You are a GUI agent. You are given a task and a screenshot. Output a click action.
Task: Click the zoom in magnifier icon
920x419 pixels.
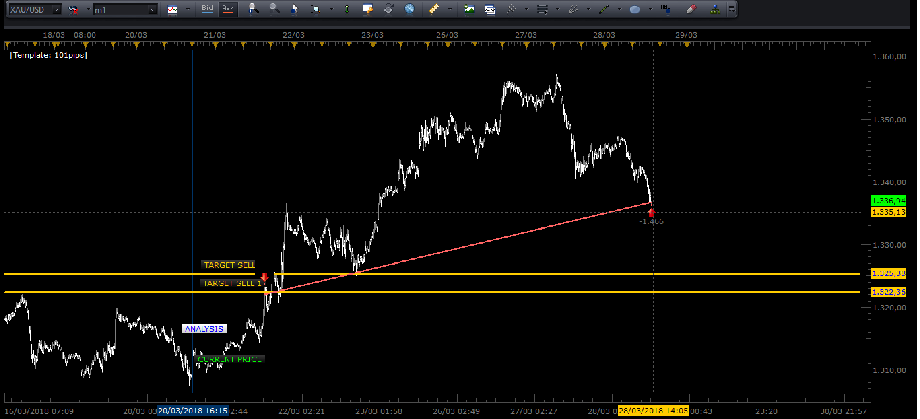255,9
